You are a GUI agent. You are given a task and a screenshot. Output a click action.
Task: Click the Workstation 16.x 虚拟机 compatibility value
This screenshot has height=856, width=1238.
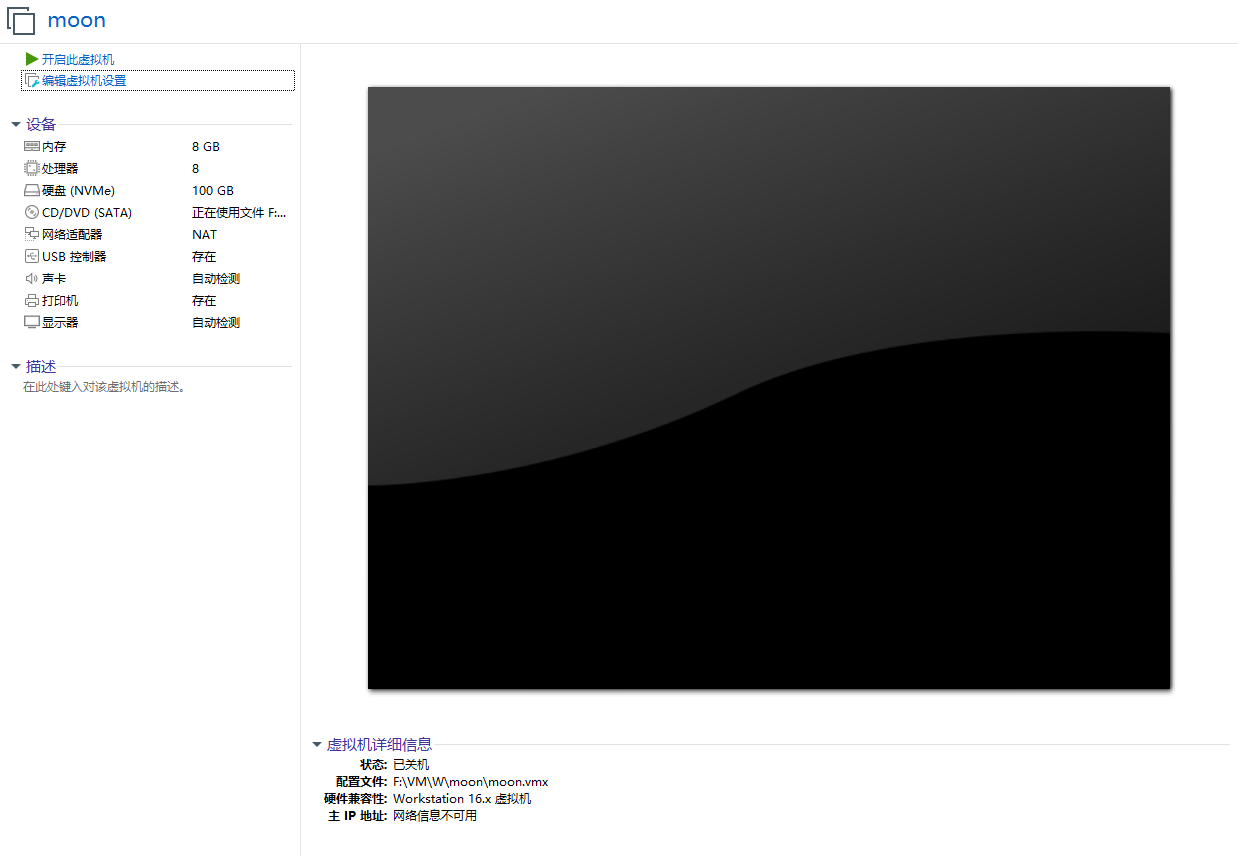tap(462, 799)
